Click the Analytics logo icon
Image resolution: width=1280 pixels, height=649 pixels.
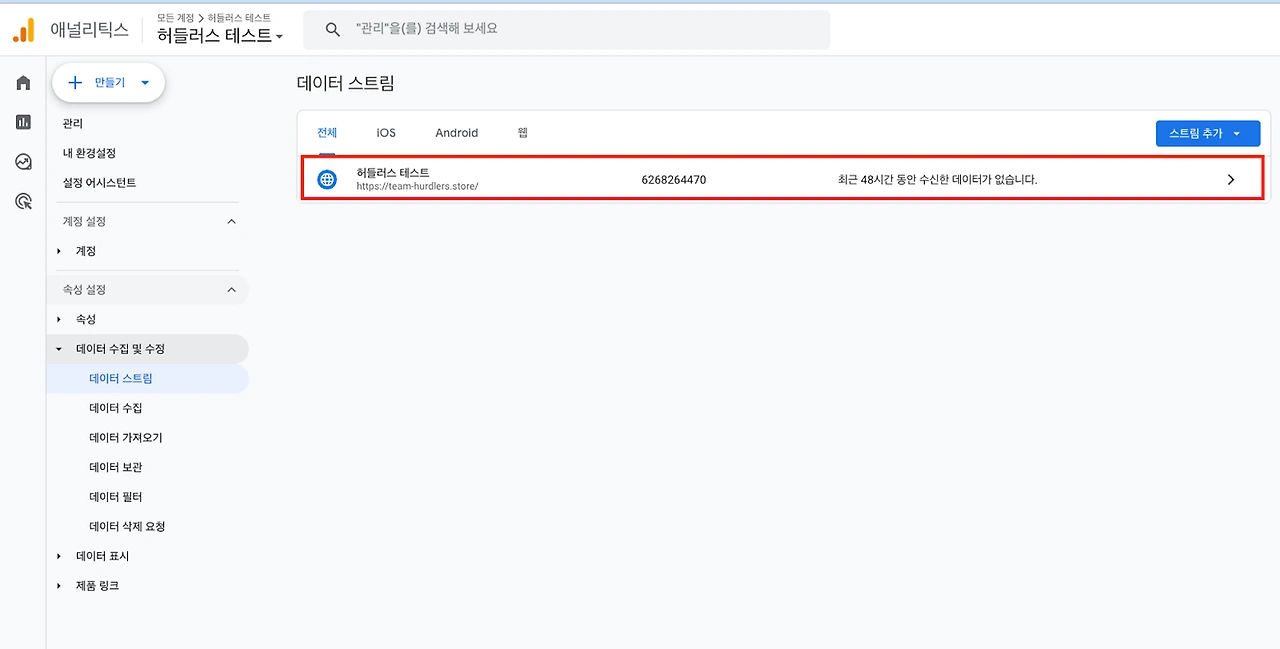pos(23,30)
